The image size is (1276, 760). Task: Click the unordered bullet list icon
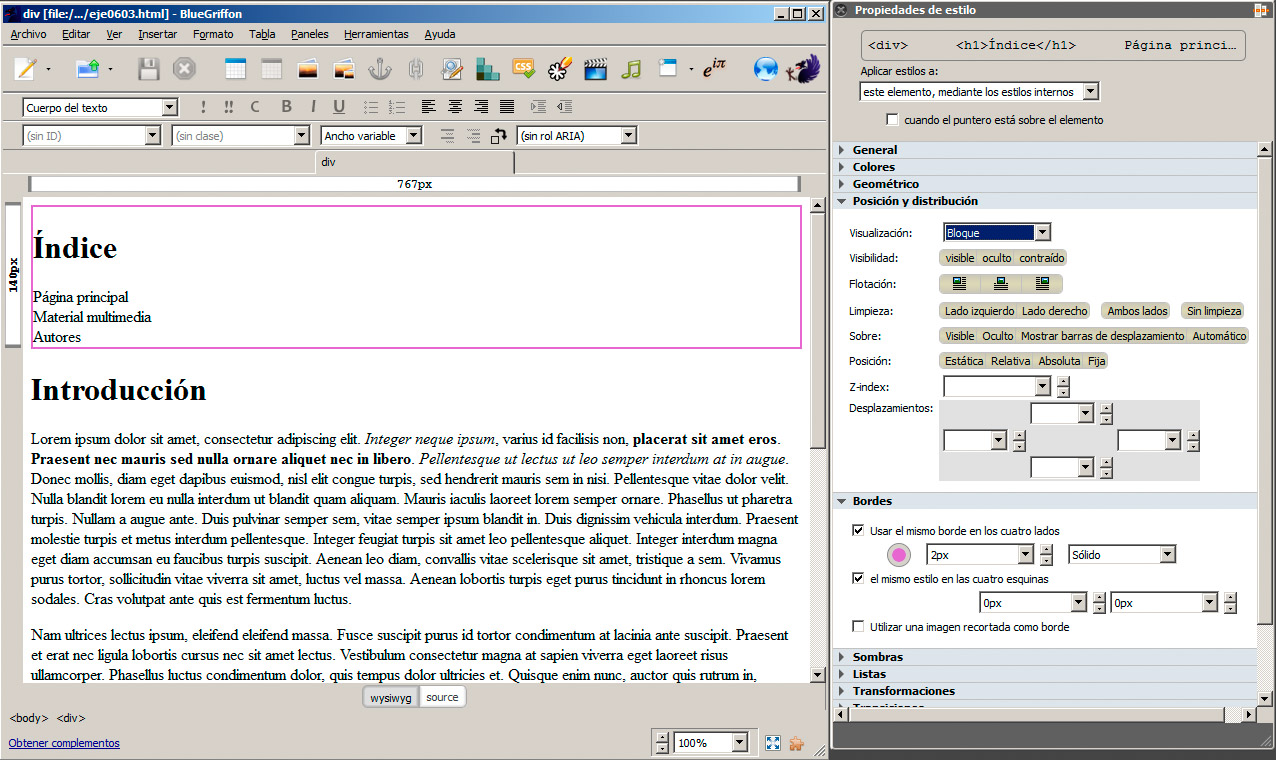point(371,107)
